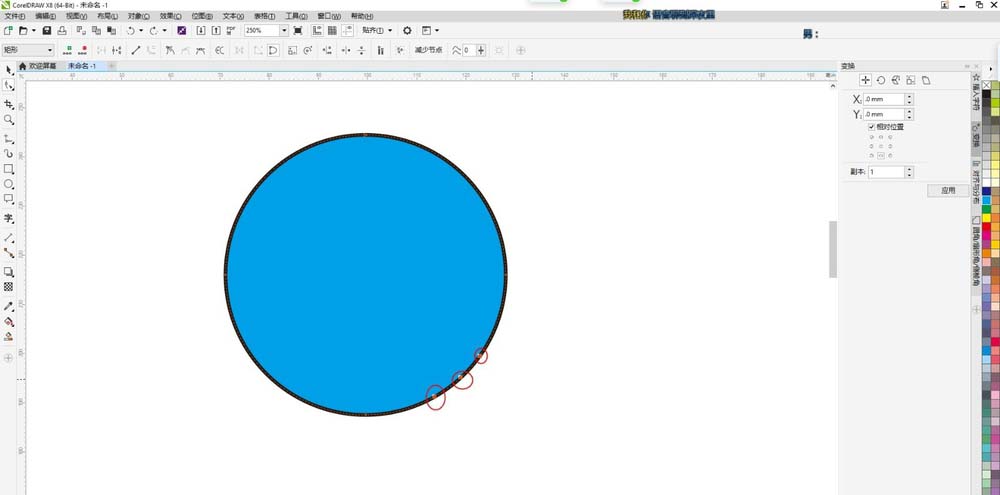Select the Color Eyedropper tool
Viewport: 1000px width, 495px height.
tap(8, 306)
